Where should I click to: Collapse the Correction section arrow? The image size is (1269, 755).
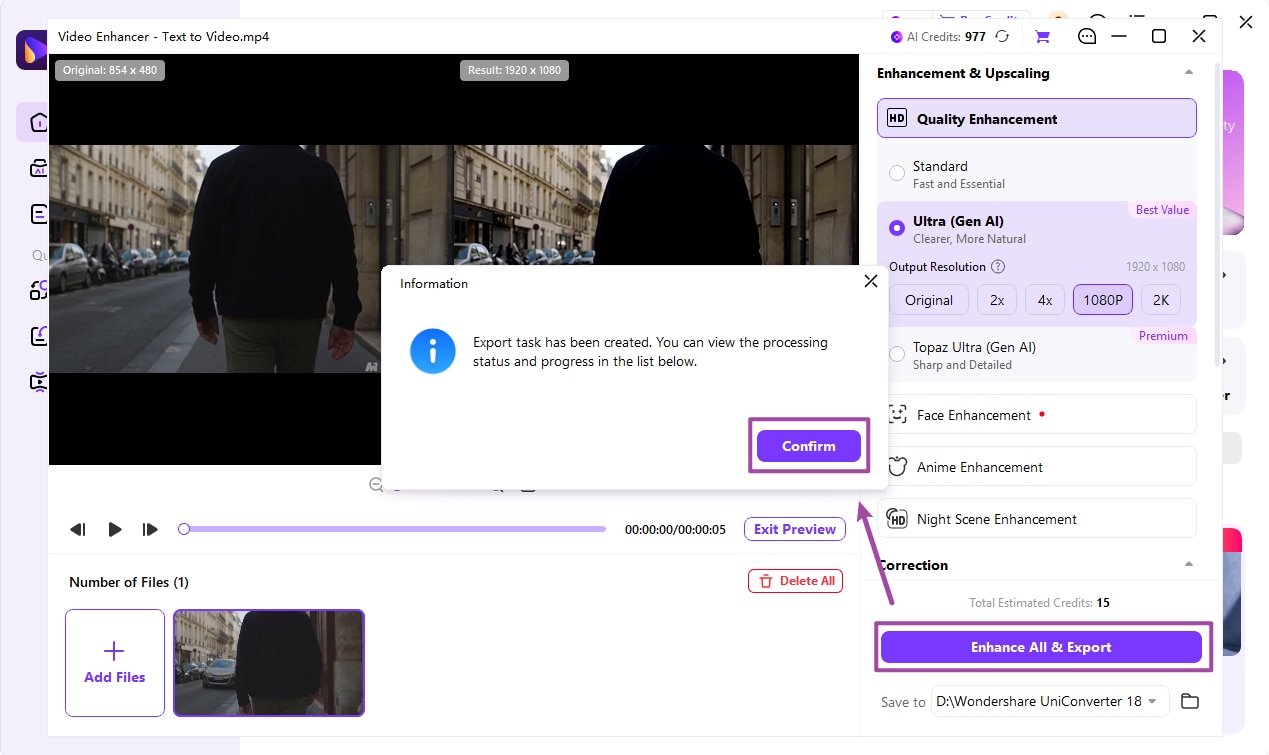(x=1188, y=564)
